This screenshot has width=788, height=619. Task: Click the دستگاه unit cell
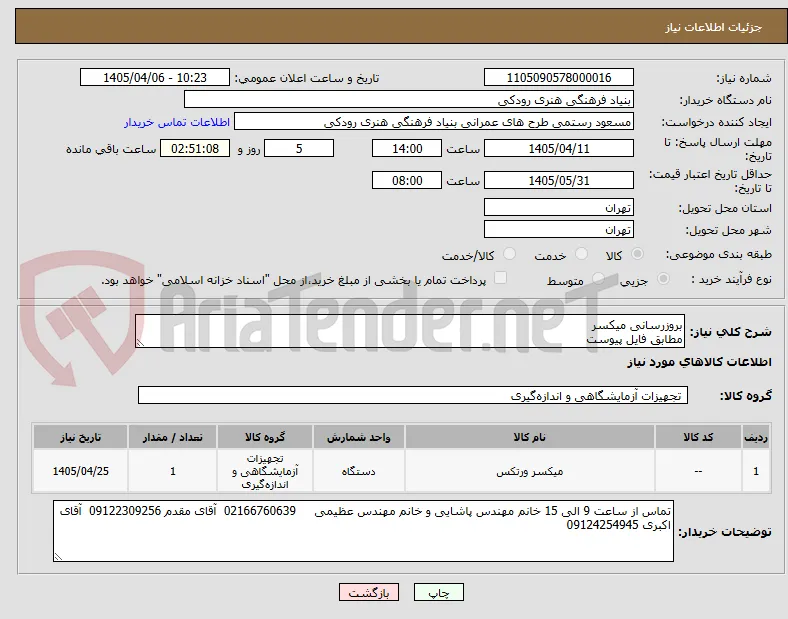(x=359, y=471)
